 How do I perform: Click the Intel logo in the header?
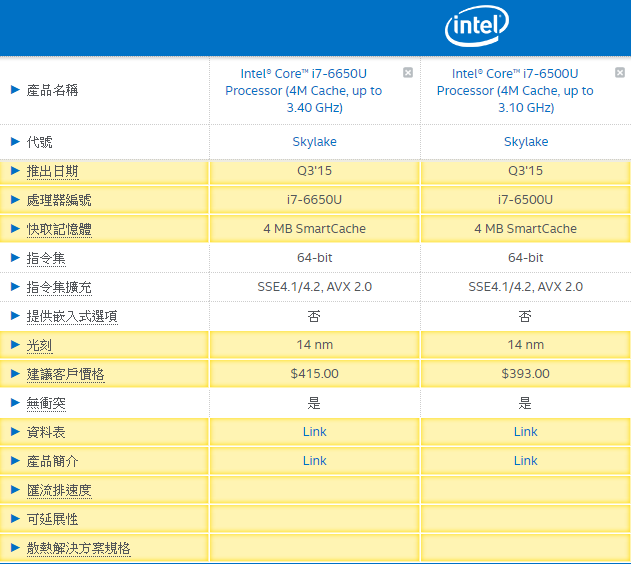[477, 26]
